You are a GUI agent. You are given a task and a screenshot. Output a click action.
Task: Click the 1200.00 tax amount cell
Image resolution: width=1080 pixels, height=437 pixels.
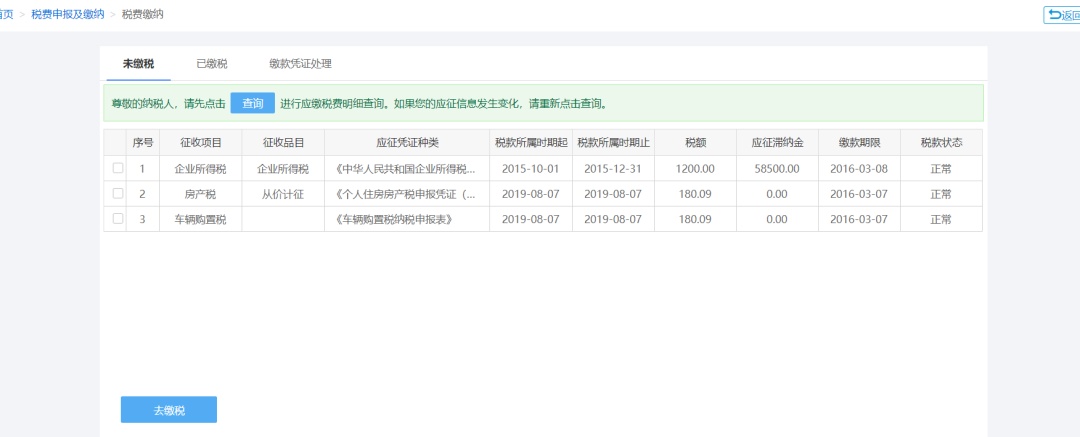695,168
